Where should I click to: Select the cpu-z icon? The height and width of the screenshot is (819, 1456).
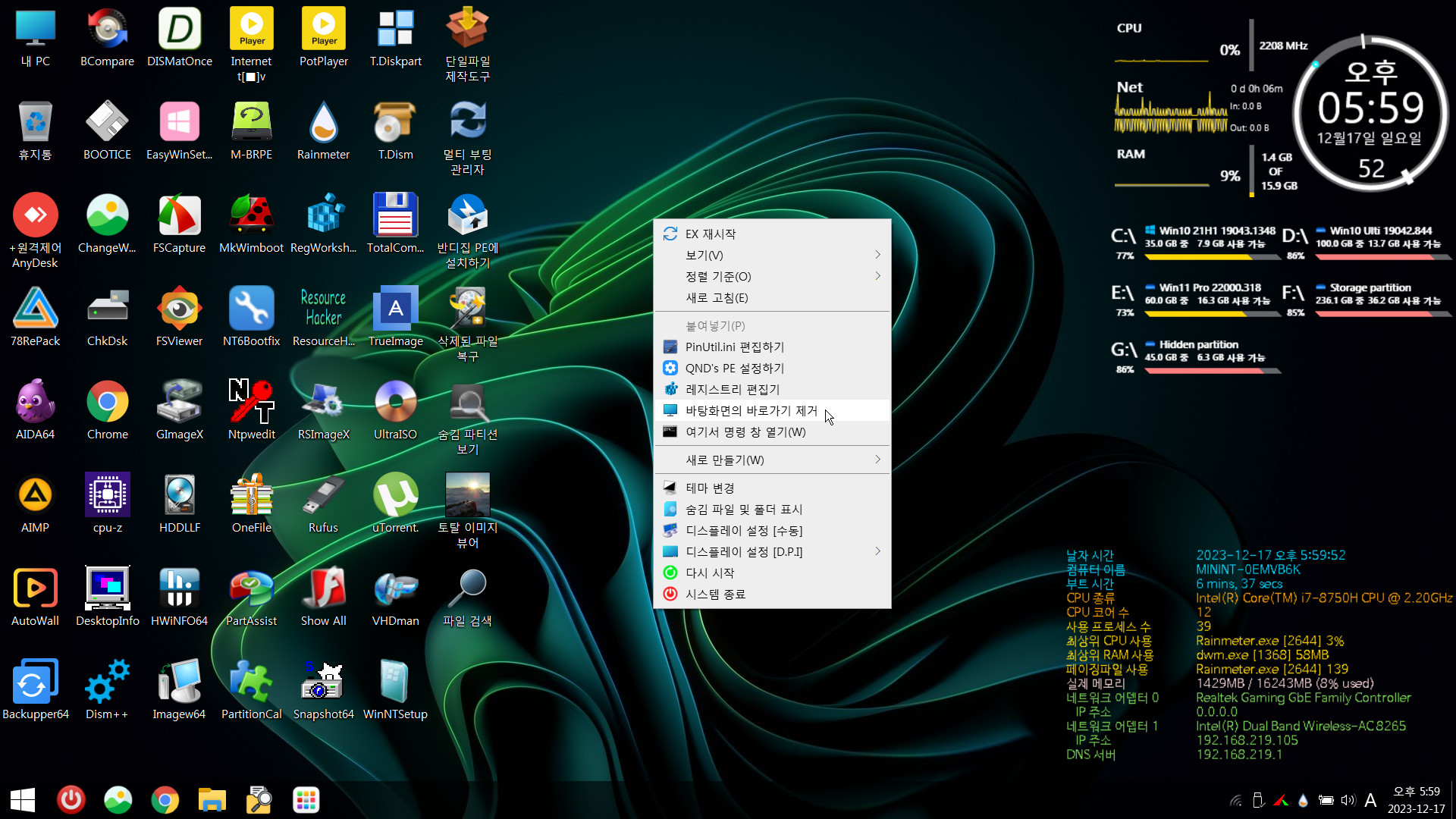click(x=107, y=504)
